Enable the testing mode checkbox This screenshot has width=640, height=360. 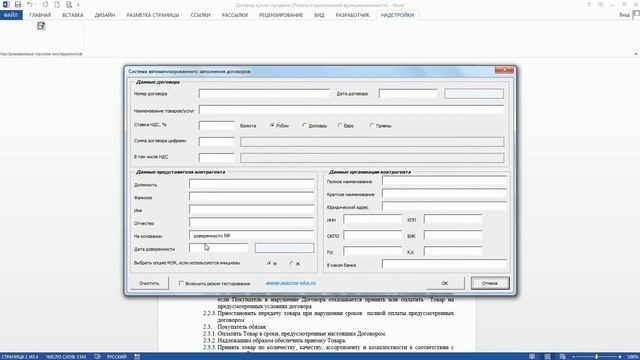181,283
